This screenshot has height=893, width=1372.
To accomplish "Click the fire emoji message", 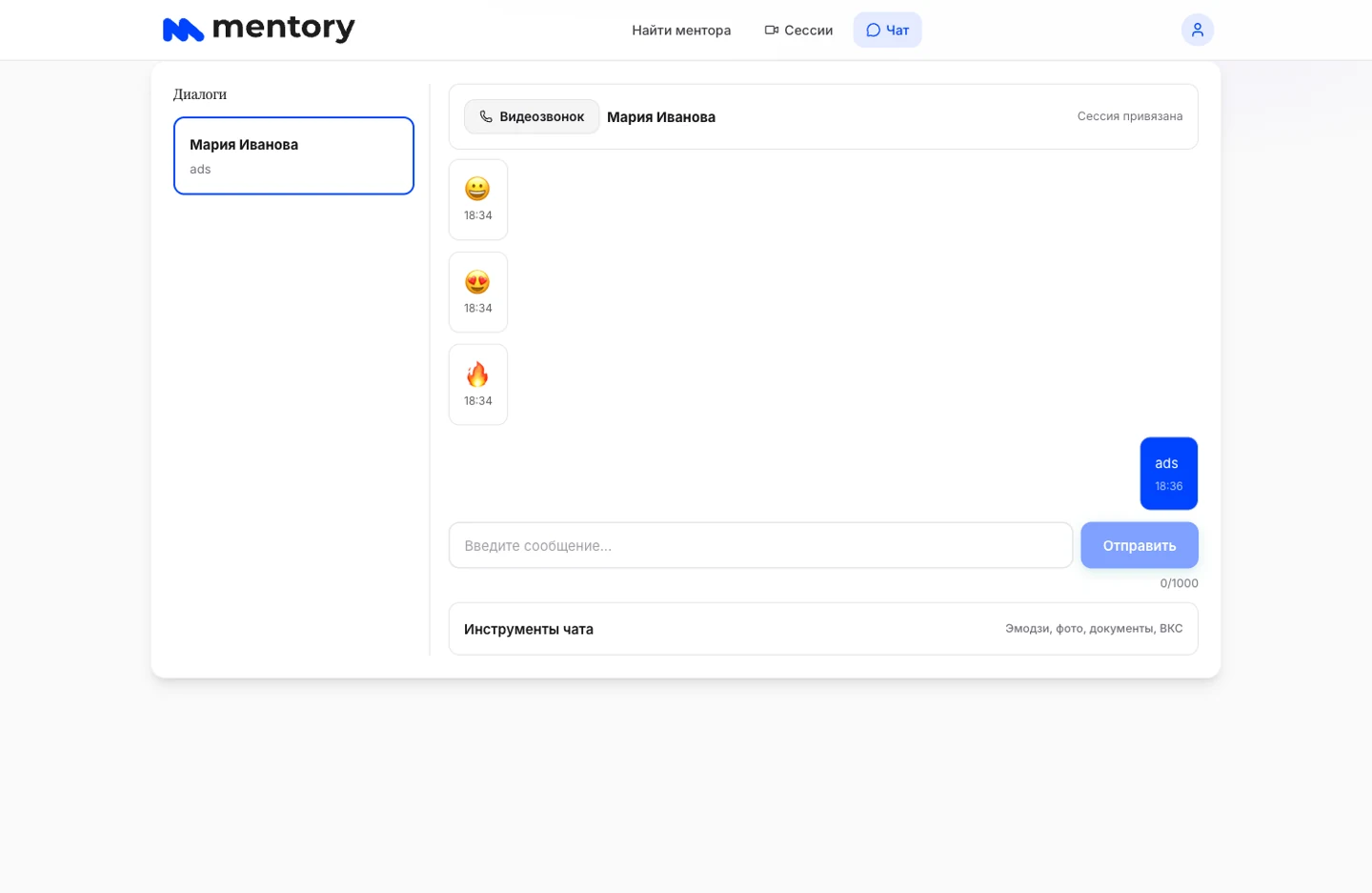I will (x=478, y=384).
